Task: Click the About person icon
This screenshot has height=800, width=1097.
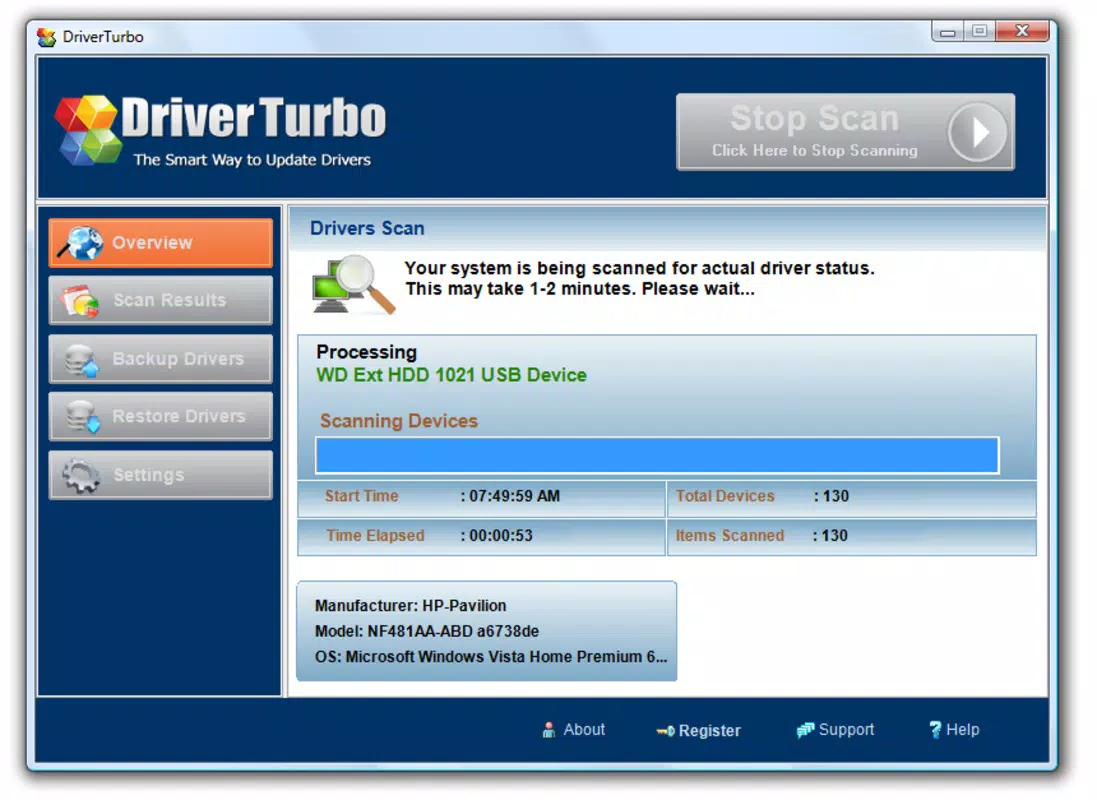Action: (x=548, y=730)
